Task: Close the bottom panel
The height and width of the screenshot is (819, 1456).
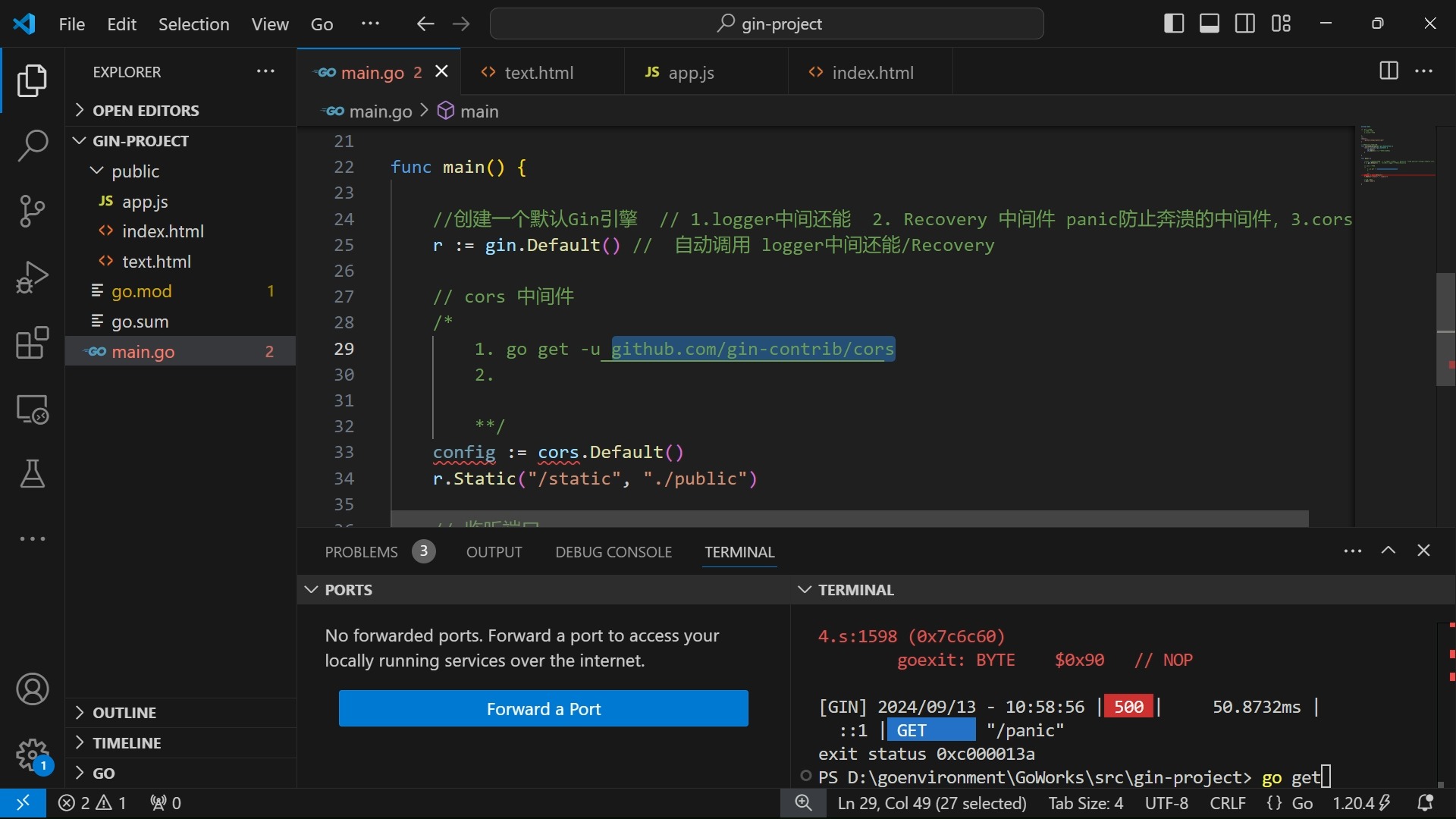Action: (x=1423, y=551)
